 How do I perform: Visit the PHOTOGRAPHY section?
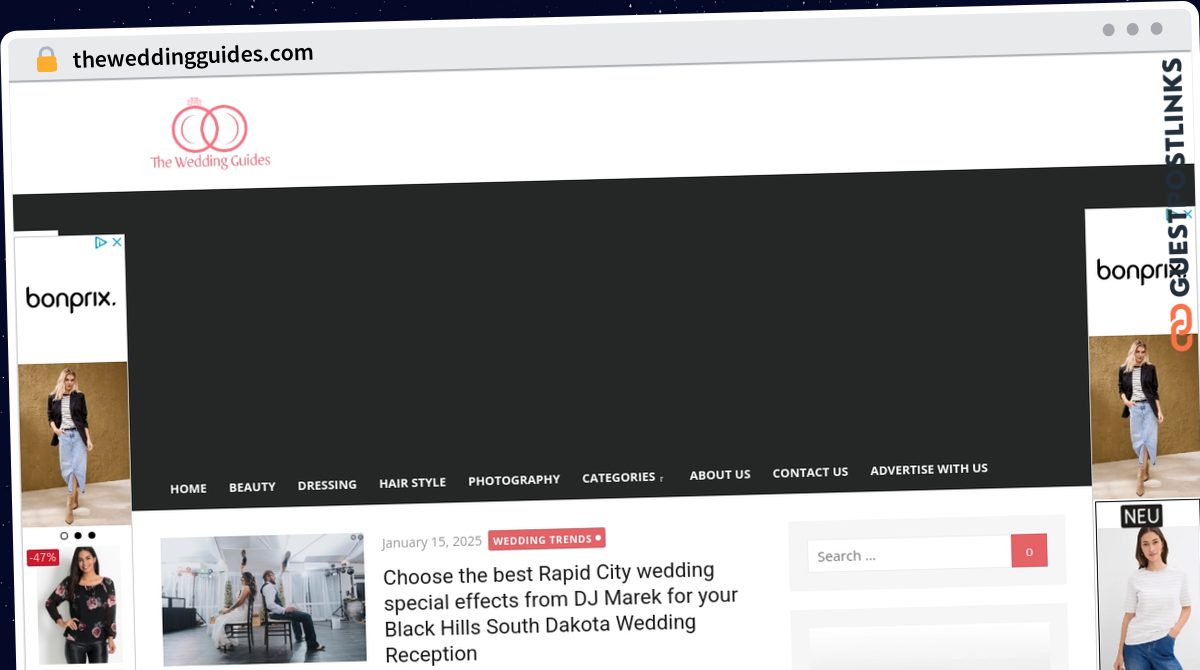pyautogui.click(x=514, y=479)
